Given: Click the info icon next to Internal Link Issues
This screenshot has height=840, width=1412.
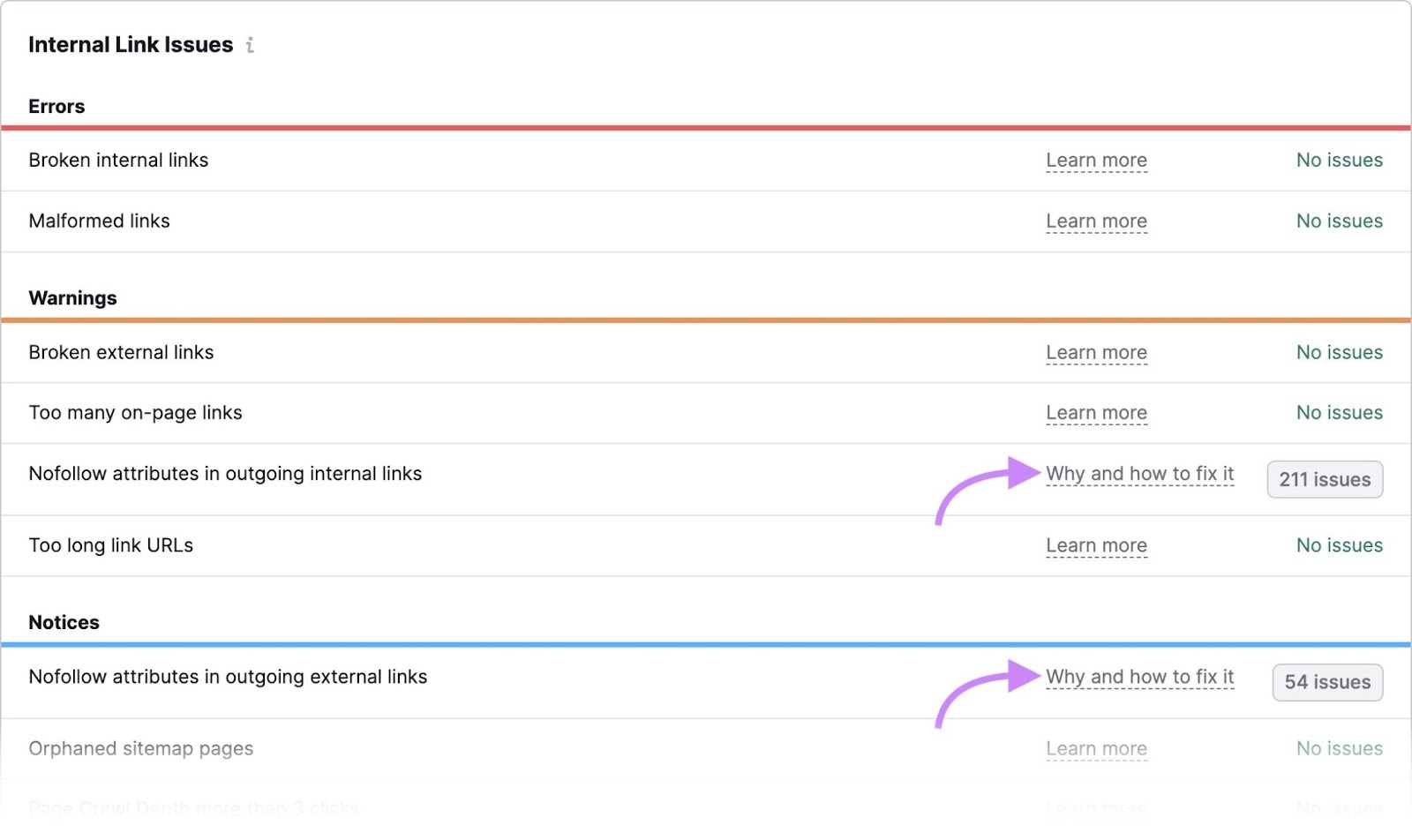Looking at the screenshot, I should [252, 45].
